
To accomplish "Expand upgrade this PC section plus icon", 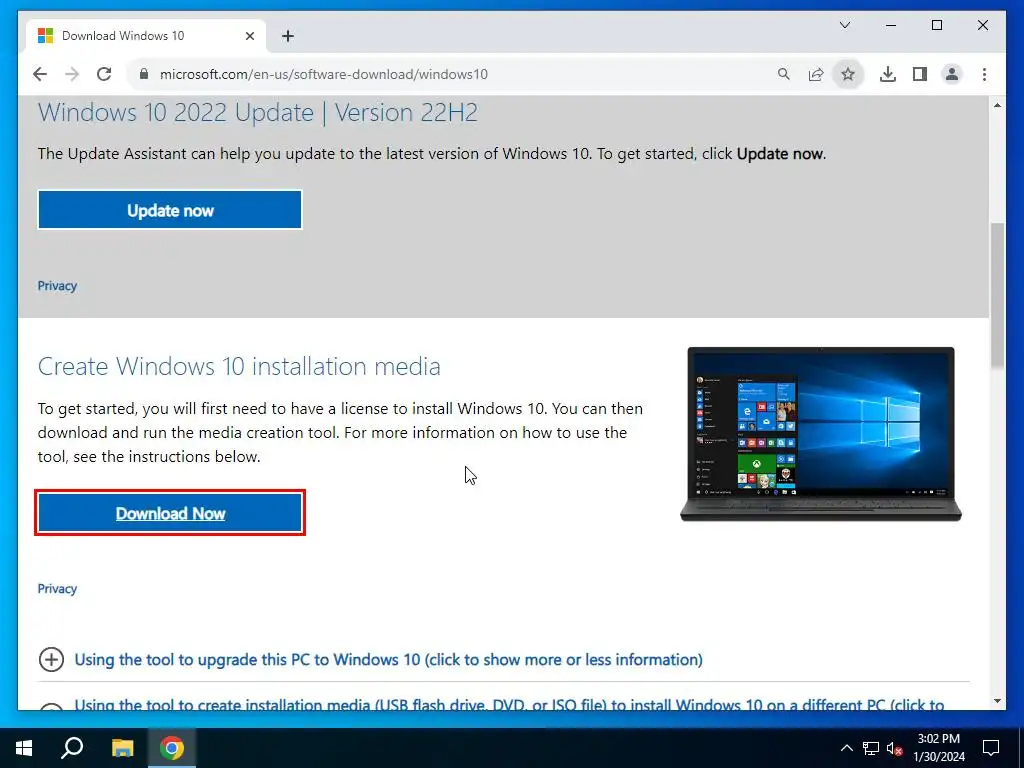I will (51, 660).
